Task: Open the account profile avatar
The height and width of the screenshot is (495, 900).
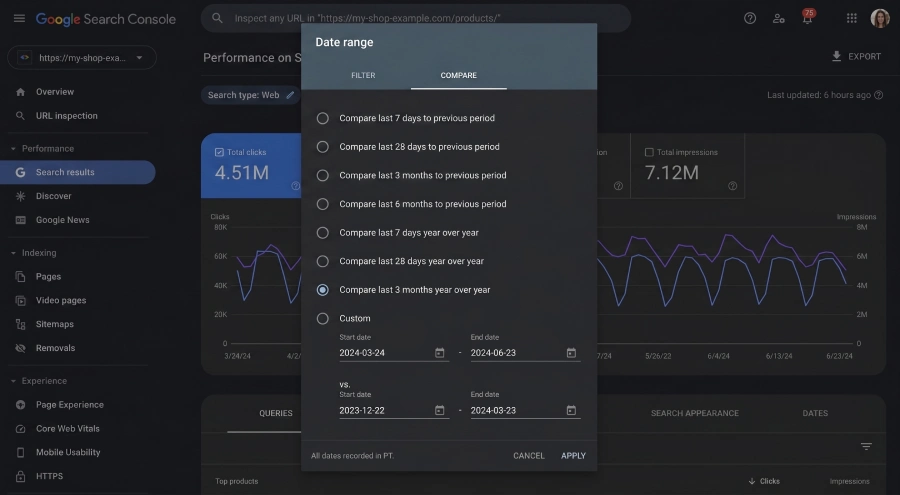Action: tap(880, 18)
